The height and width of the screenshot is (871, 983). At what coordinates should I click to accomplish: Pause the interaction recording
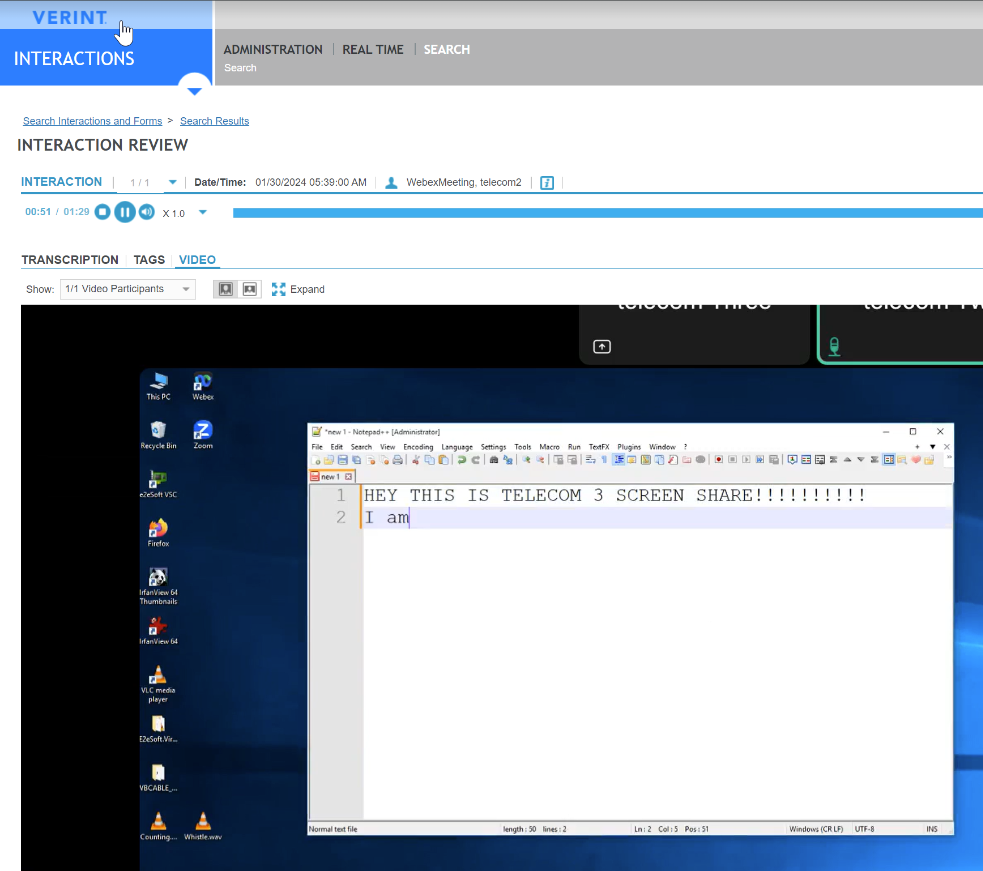click(x=124, y=212)
